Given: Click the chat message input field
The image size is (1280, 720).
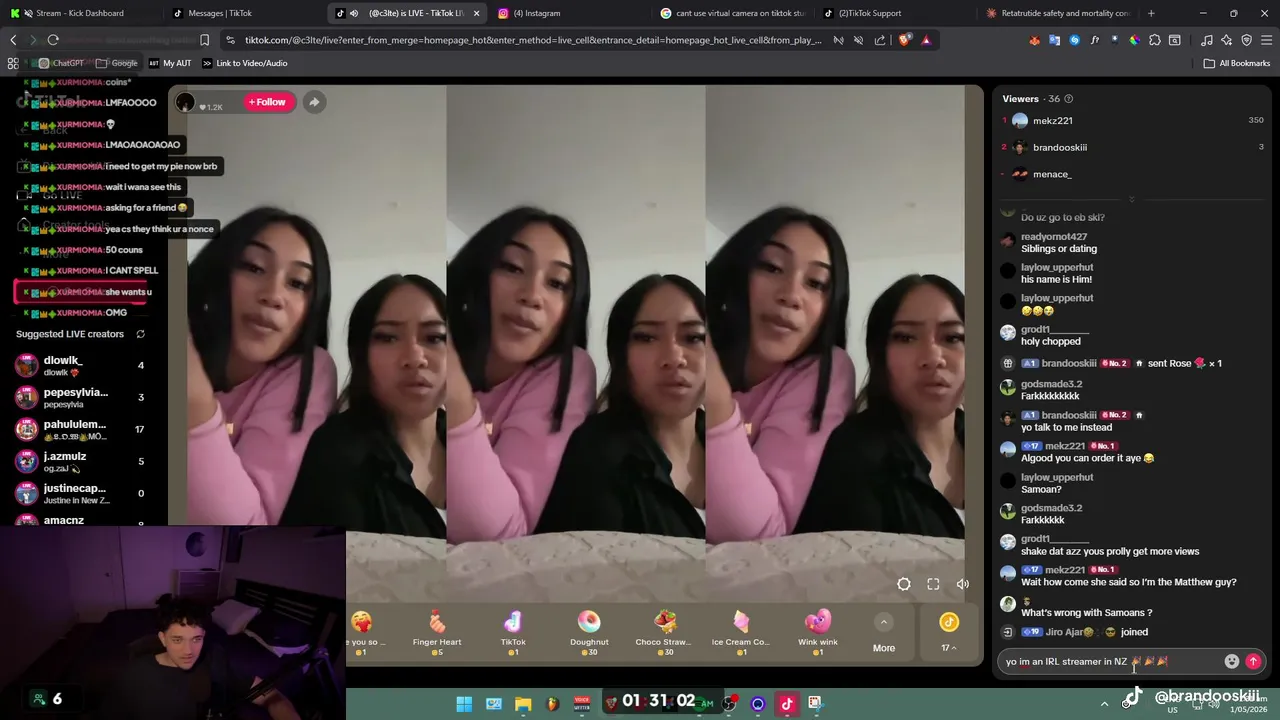Looking at the screenshot, I should coord(1110,661).
